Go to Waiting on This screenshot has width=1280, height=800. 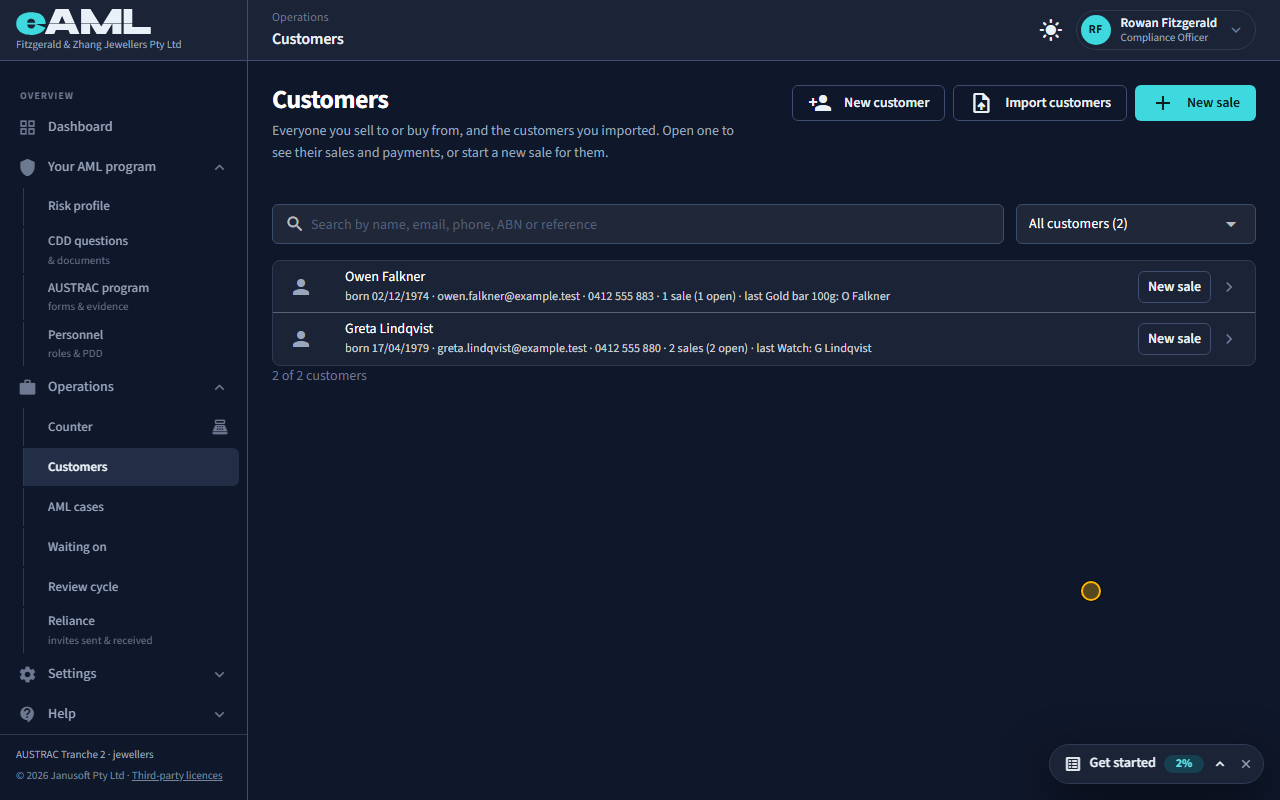coord(130,547)
